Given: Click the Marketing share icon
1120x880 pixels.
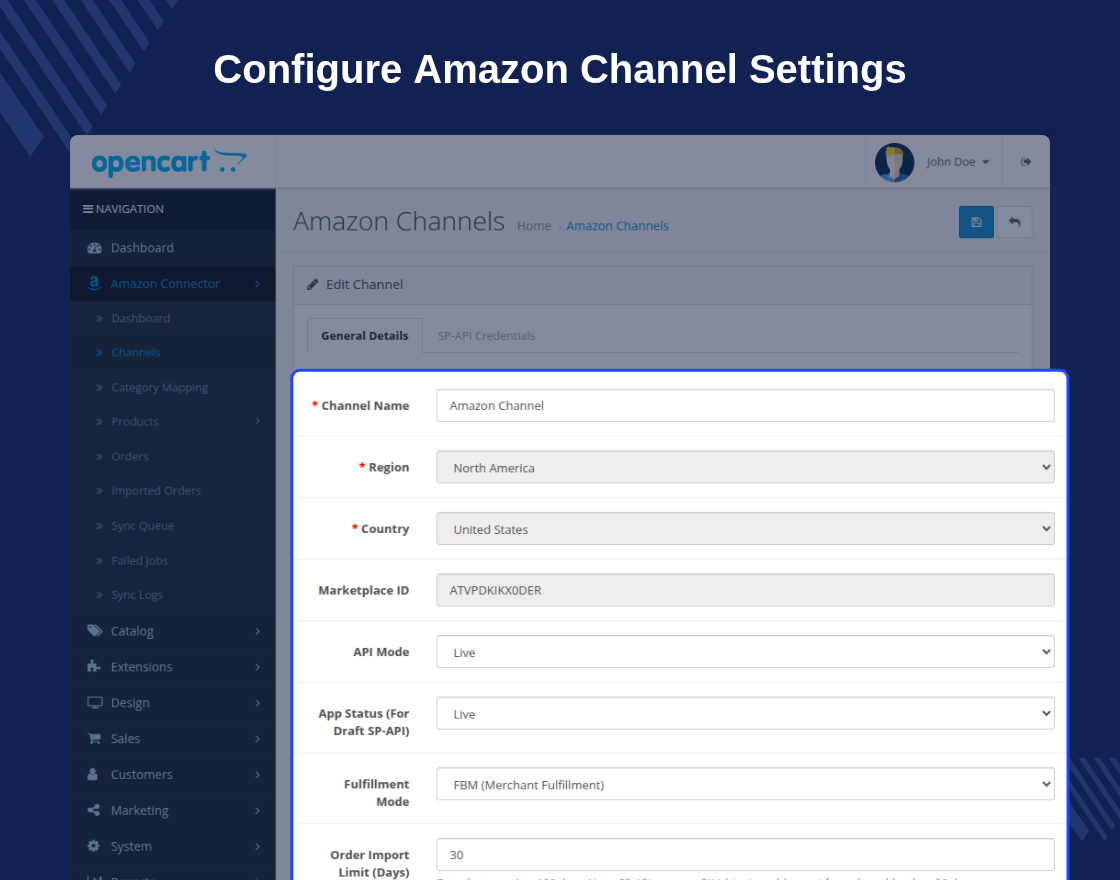Looking at the screenshot, I should (x=94, y=810).
